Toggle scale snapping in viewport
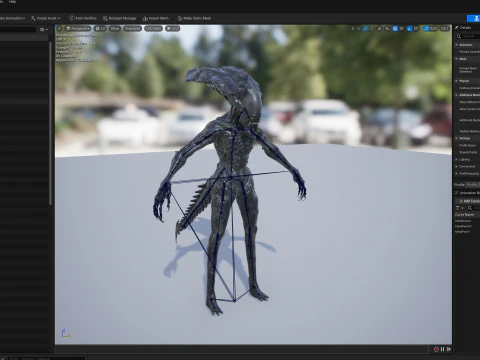The height and width of the screenshot is (360, 480). pos(426,29)
